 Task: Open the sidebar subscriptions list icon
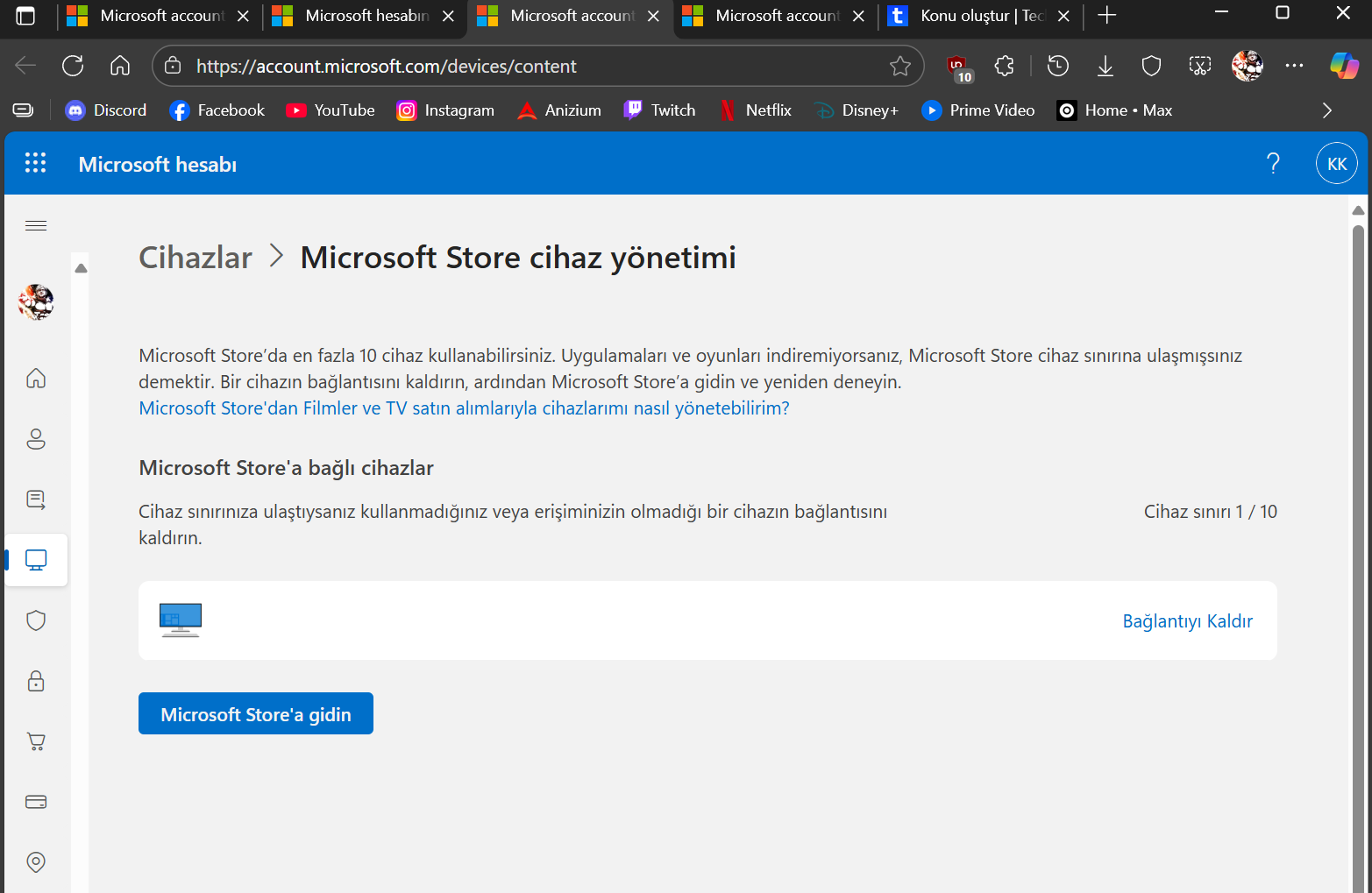[x=36, y=499]
